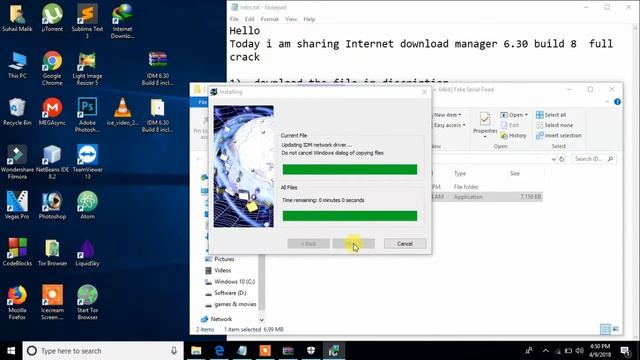Screen dimensions: 640x360
Task: Open the Action Center notification icon
Action: pyautogui.click(x=625, y=351)
